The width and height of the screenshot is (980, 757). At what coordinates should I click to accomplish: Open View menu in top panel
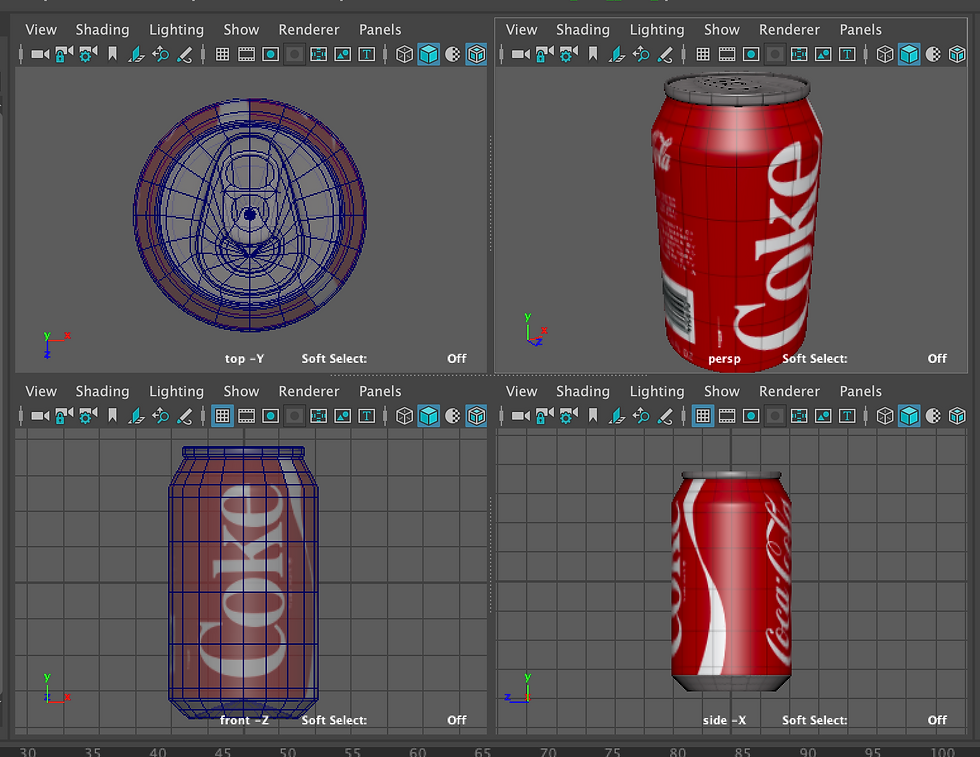pyautogui.click(x=41, y=29)
